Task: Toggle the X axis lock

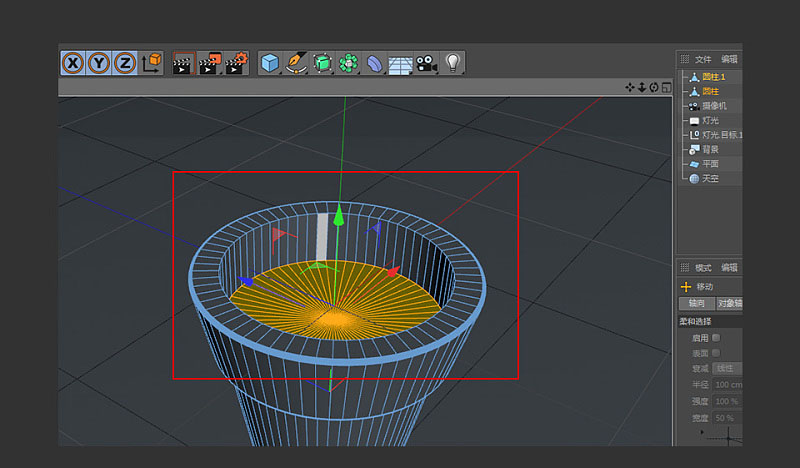Action: coord(73,63)
